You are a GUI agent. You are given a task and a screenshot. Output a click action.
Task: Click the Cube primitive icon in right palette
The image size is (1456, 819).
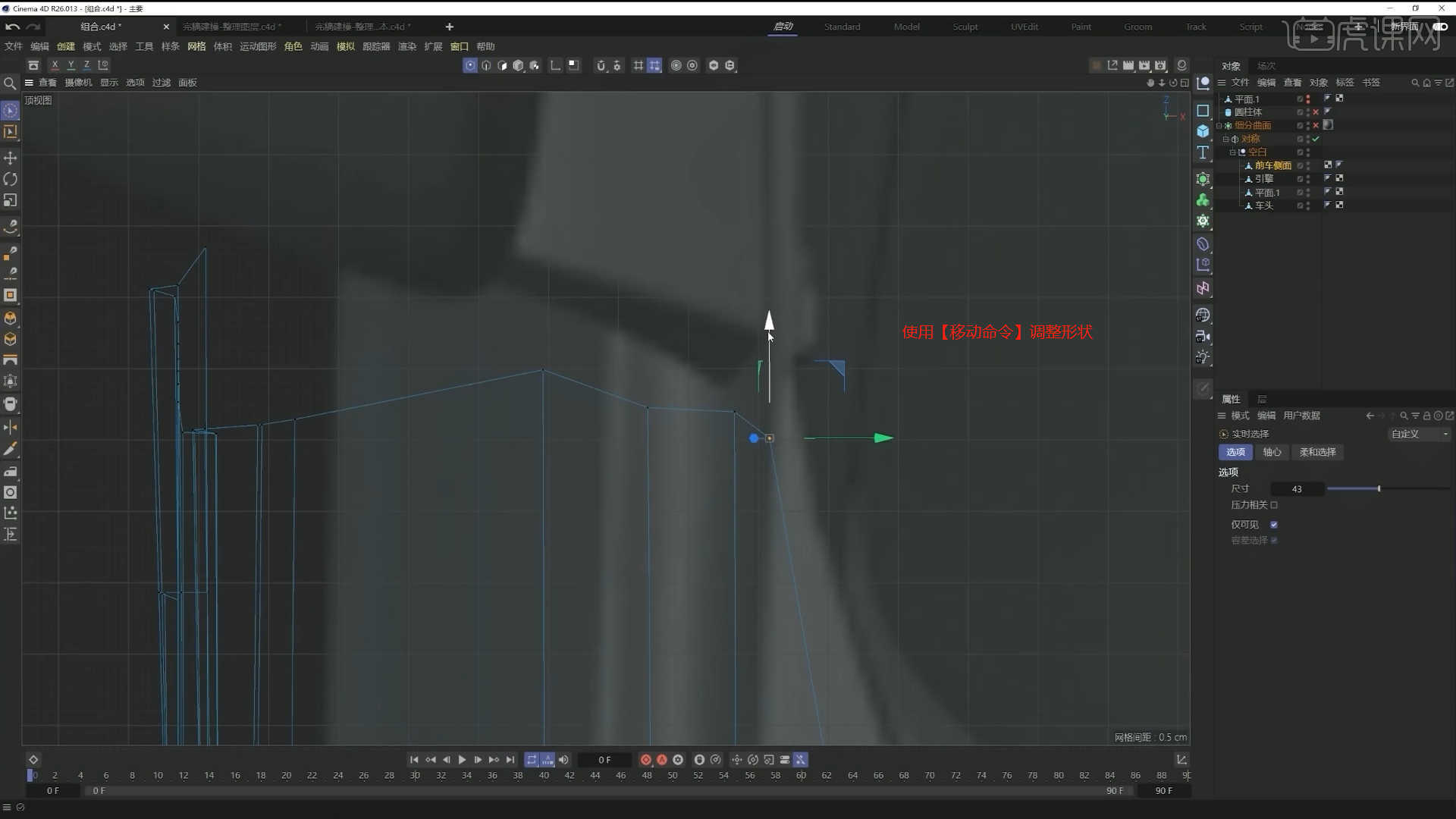click(1203, 131)
